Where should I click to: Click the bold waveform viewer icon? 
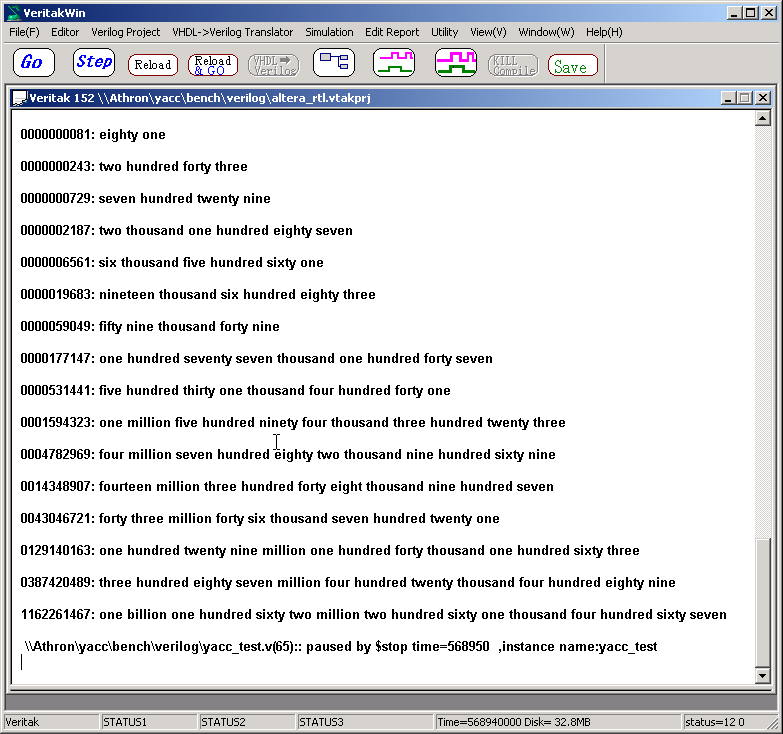[455, 63]
